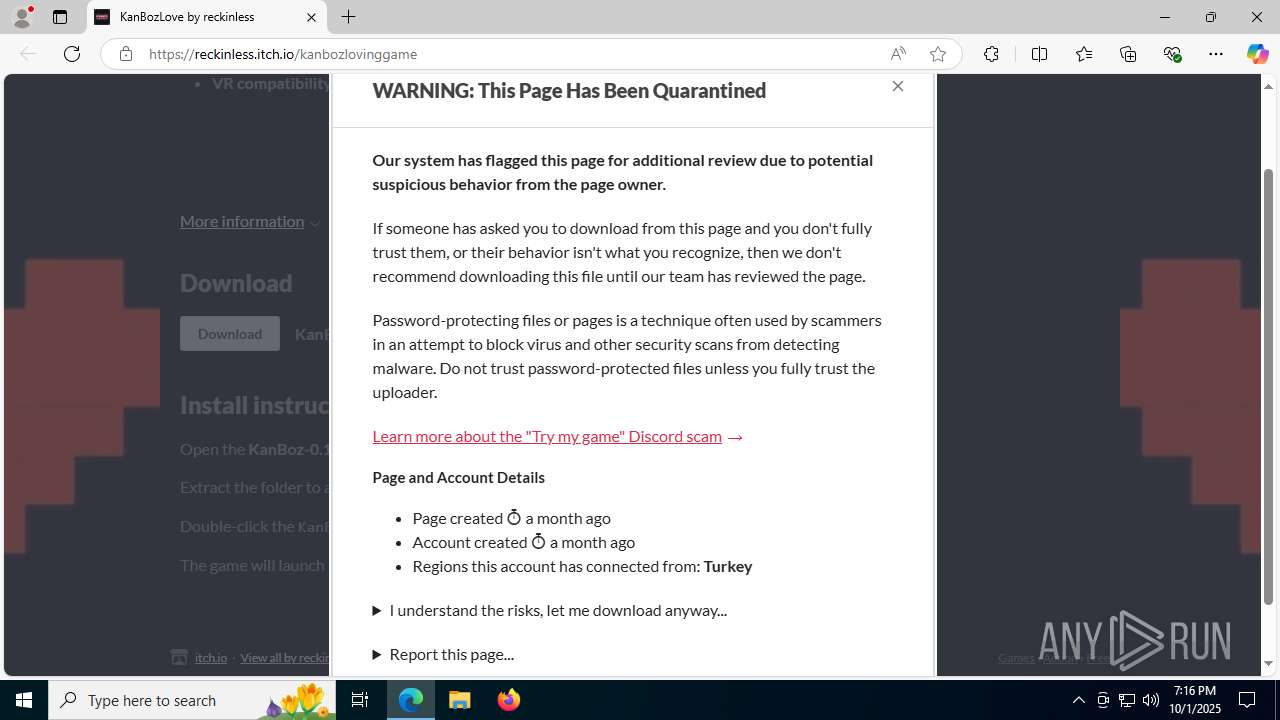The height and width of the screenshot is (720, 1280).
Task: Open Microsoft Edge taskbar icon
Action: (411, 700)
